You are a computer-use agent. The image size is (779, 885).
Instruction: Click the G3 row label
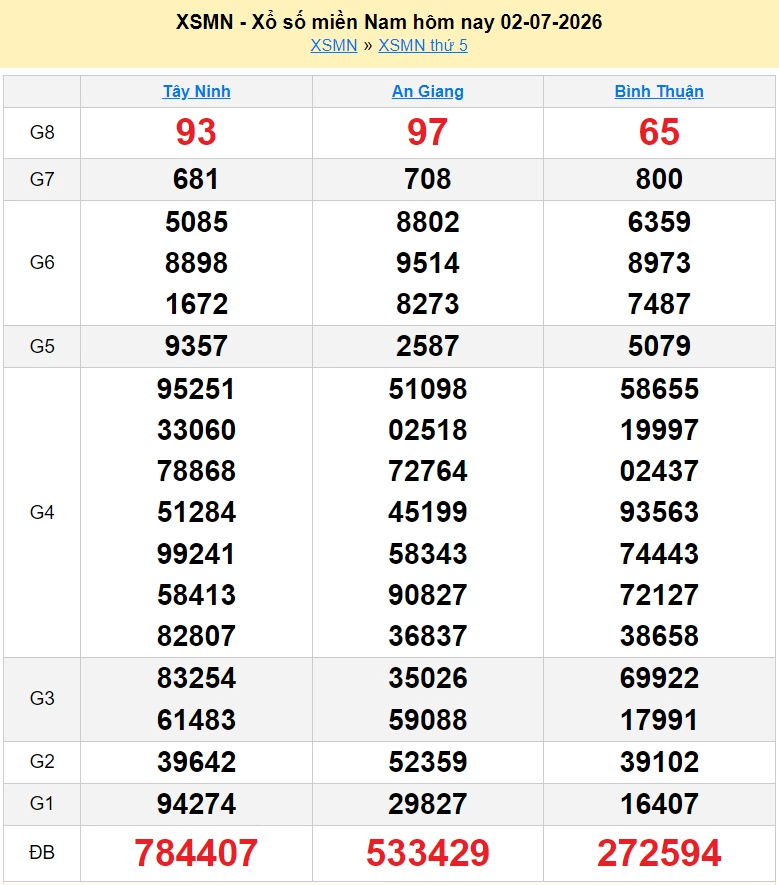[x=42, y=699]
